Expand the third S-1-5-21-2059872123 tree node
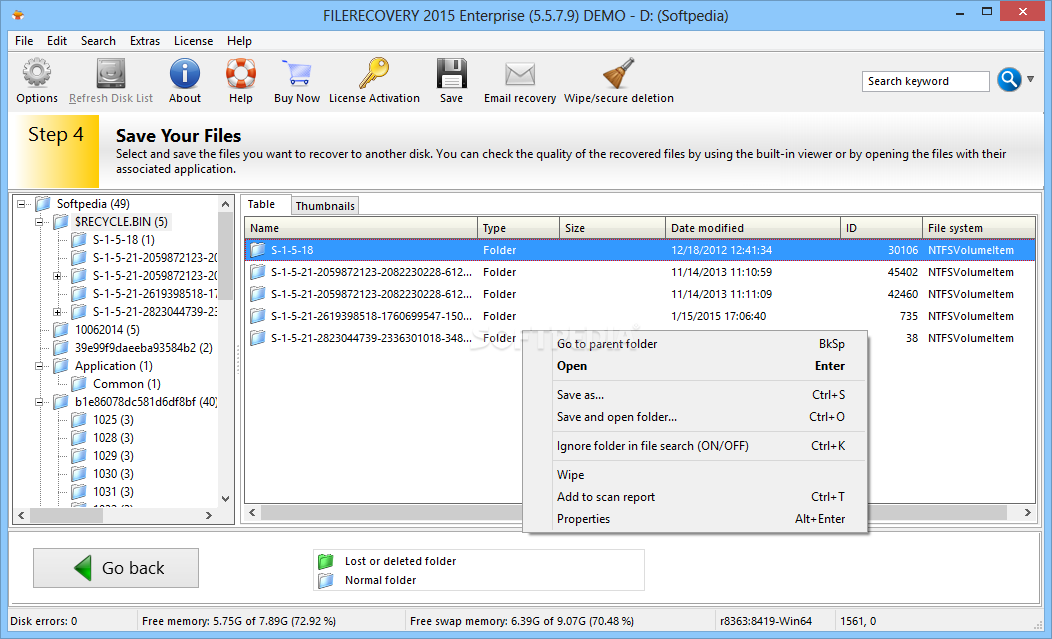The height and width of the screenshot is (639, 1052). tap(58, 276)
